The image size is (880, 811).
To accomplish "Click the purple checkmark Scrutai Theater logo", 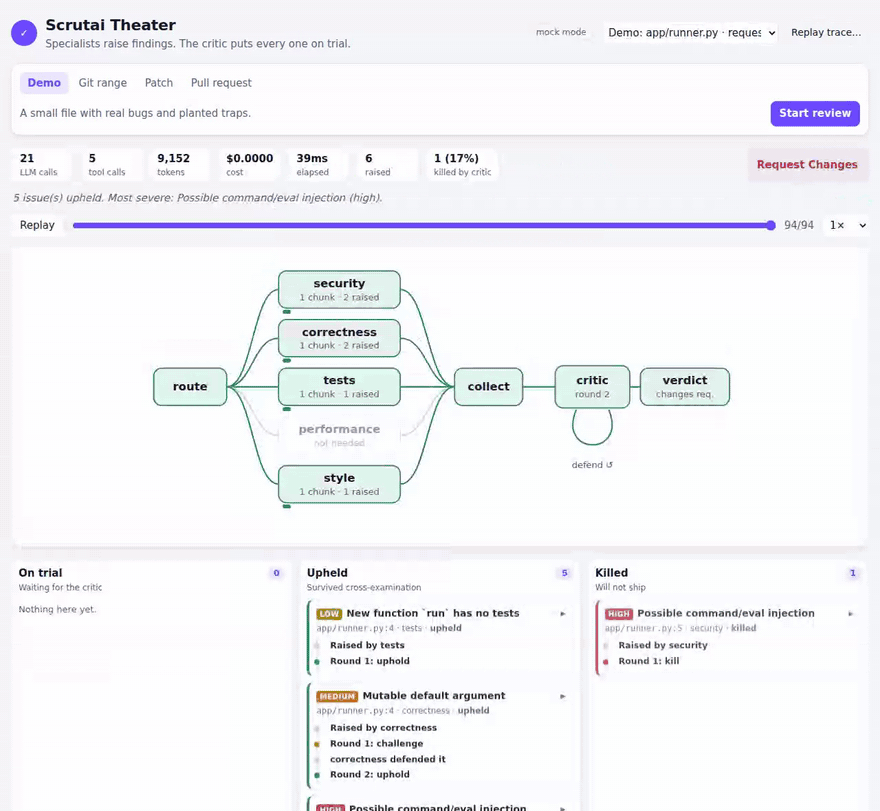I will (24, 33).
